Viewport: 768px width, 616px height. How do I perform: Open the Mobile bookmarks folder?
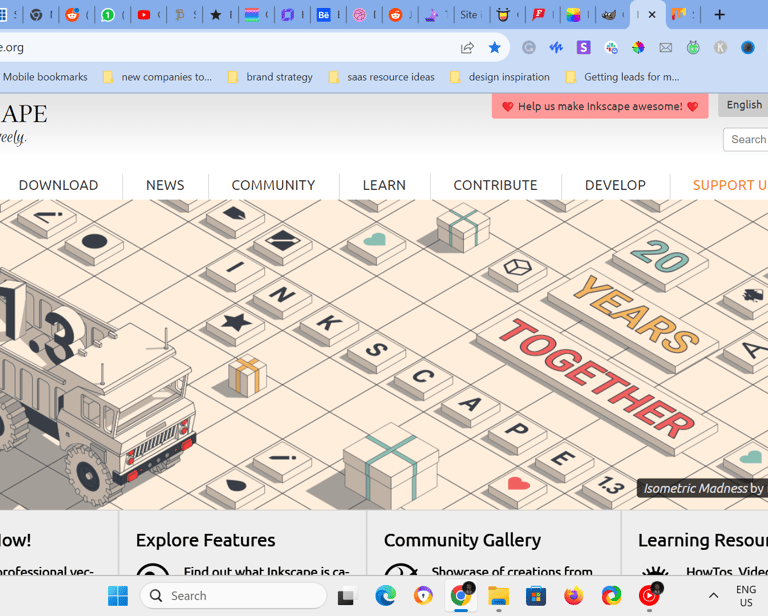pos(45,77)
